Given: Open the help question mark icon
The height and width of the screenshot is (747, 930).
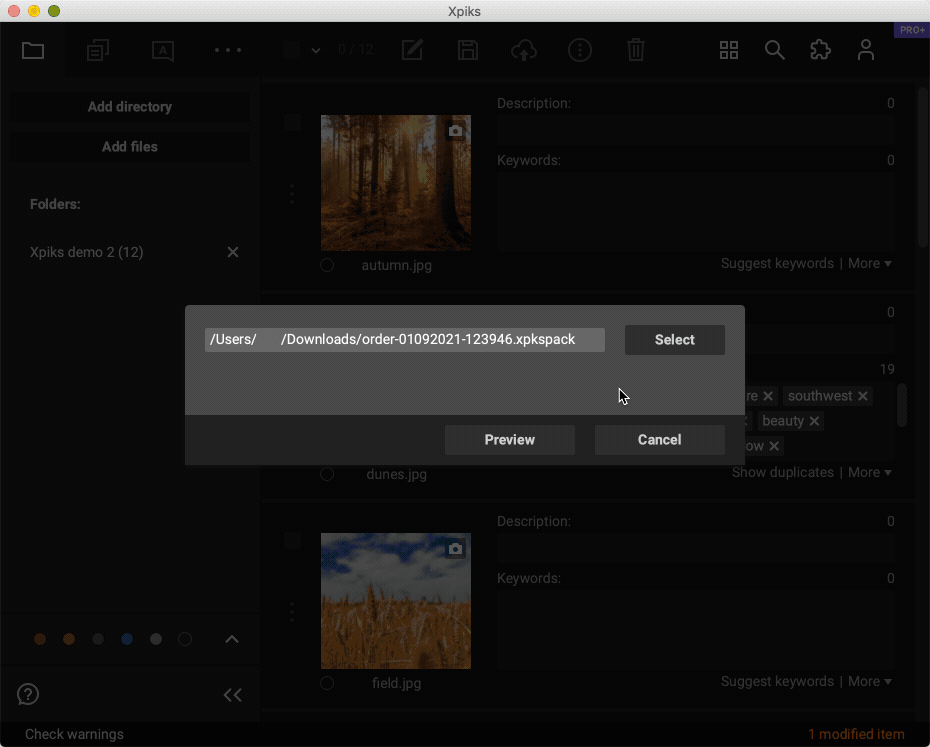Looking at the screenshot, I should (x=28, y=694).
